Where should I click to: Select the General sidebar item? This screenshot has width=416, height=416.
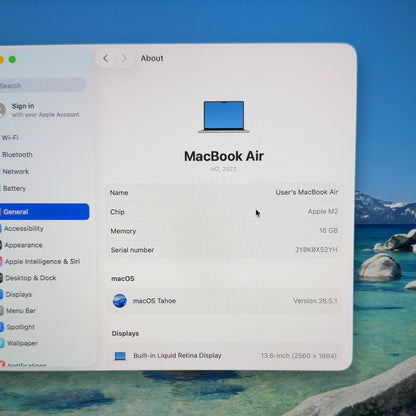(45, 212)
